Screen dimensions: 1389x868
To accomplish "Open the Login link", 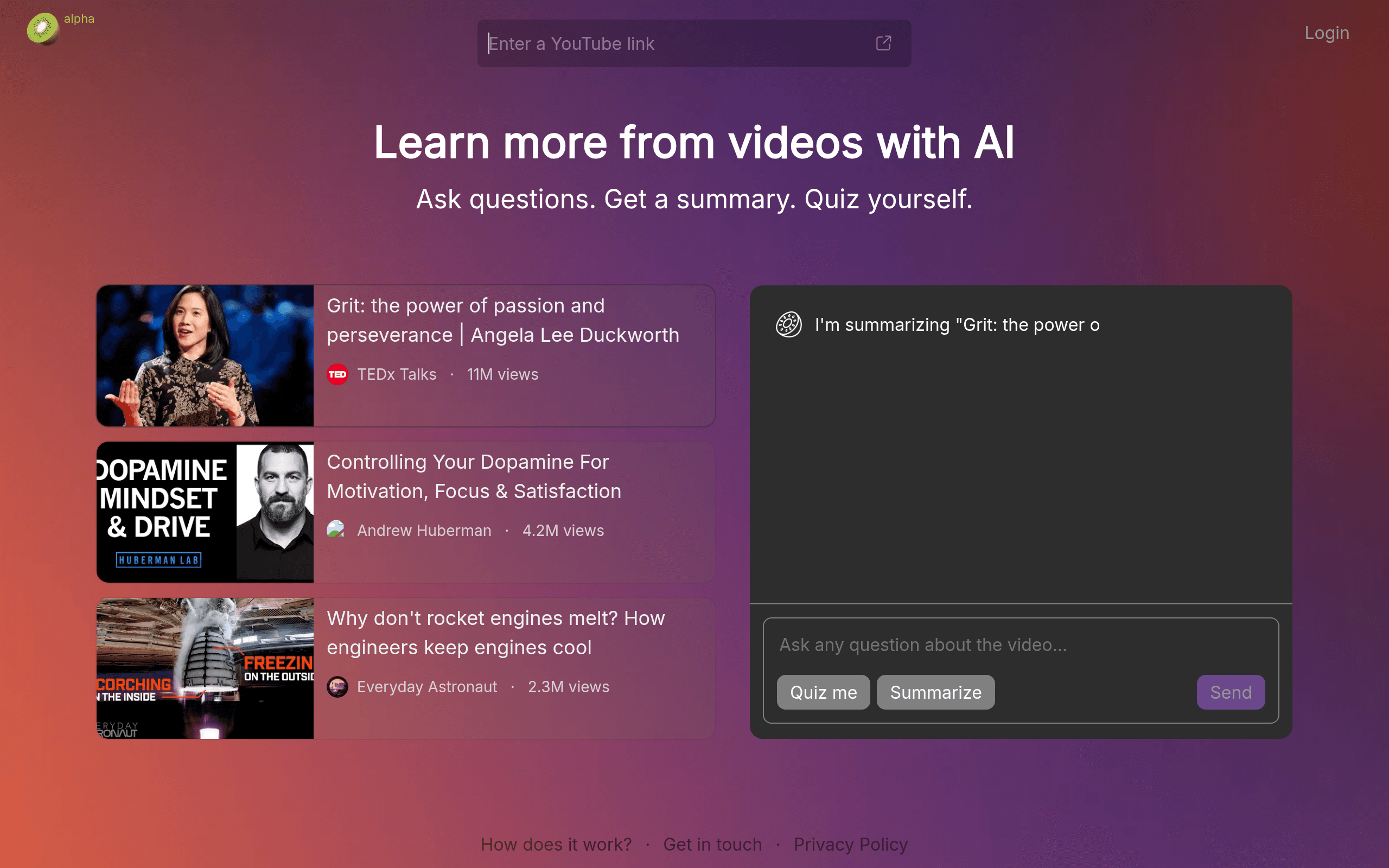I will tap(1327, 33).
